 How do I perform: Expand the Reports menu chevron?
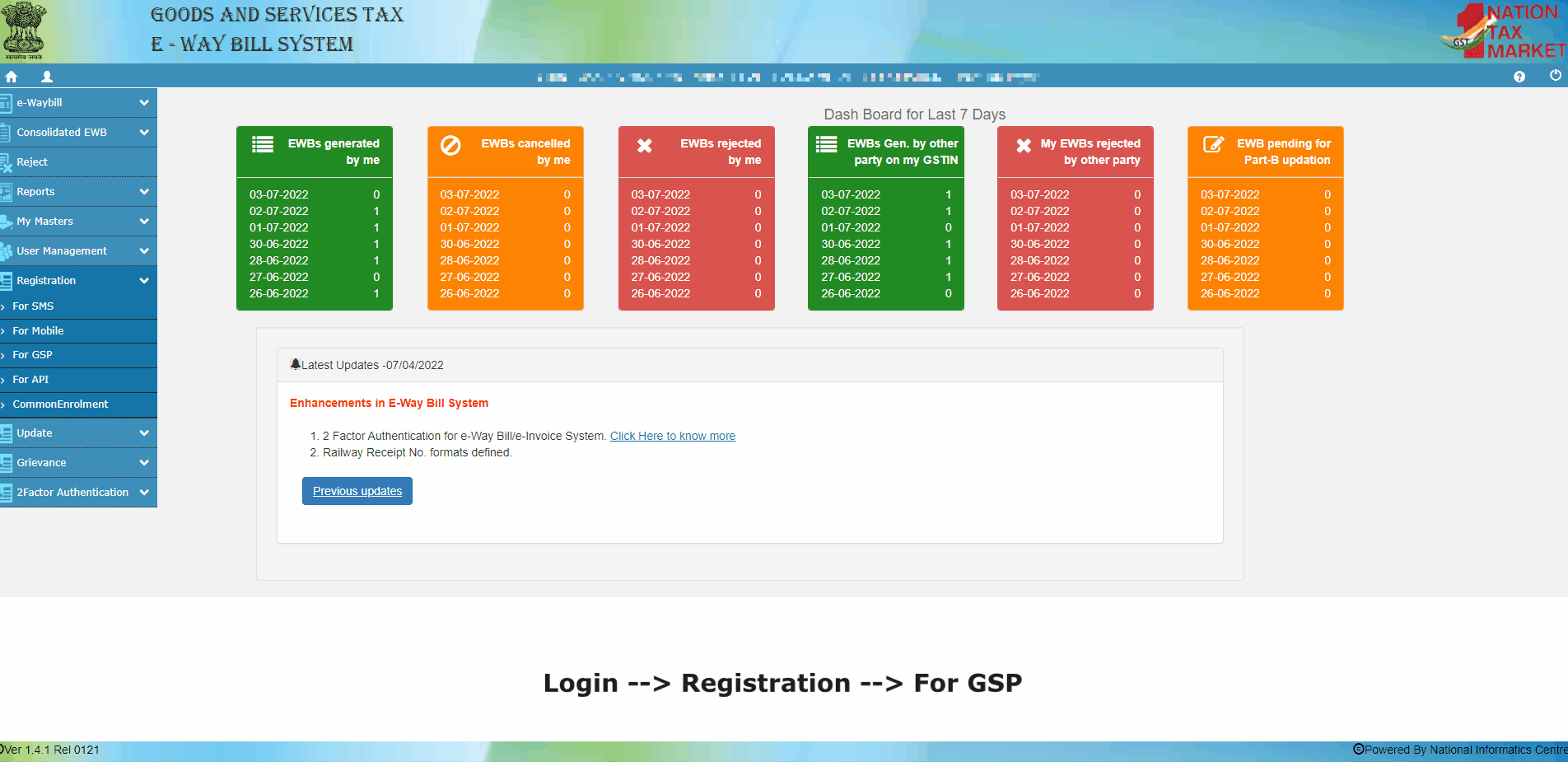[x=144, y=192]
